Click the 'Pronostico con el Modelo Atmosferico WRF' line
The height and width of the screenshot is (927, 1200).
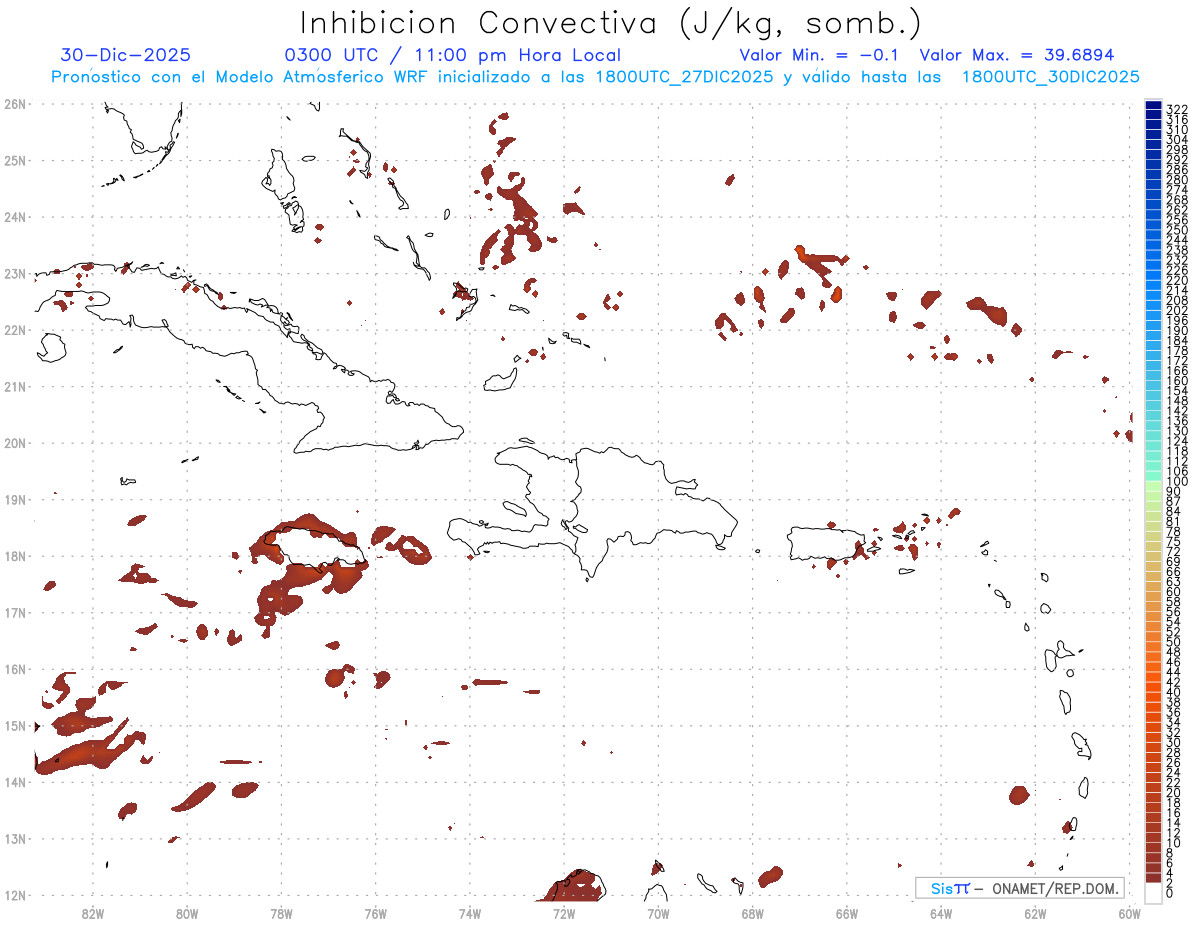pos(595,77)
